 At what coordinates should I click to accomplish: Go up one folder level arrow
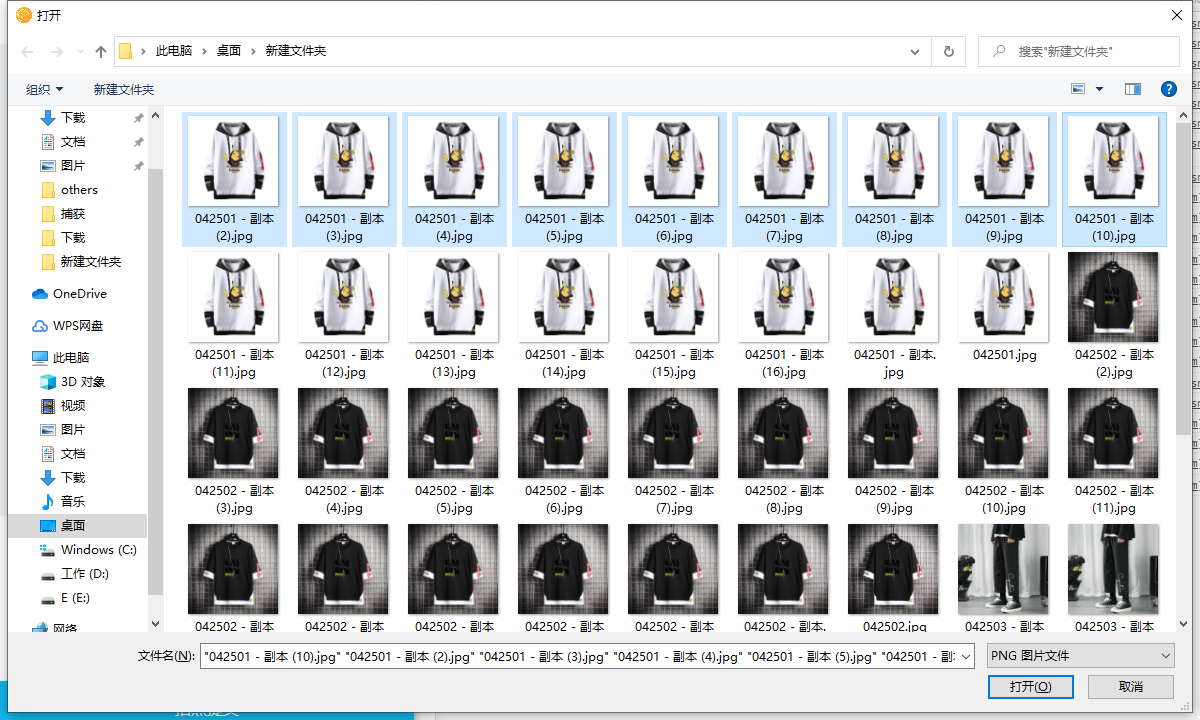pos(101,51)
